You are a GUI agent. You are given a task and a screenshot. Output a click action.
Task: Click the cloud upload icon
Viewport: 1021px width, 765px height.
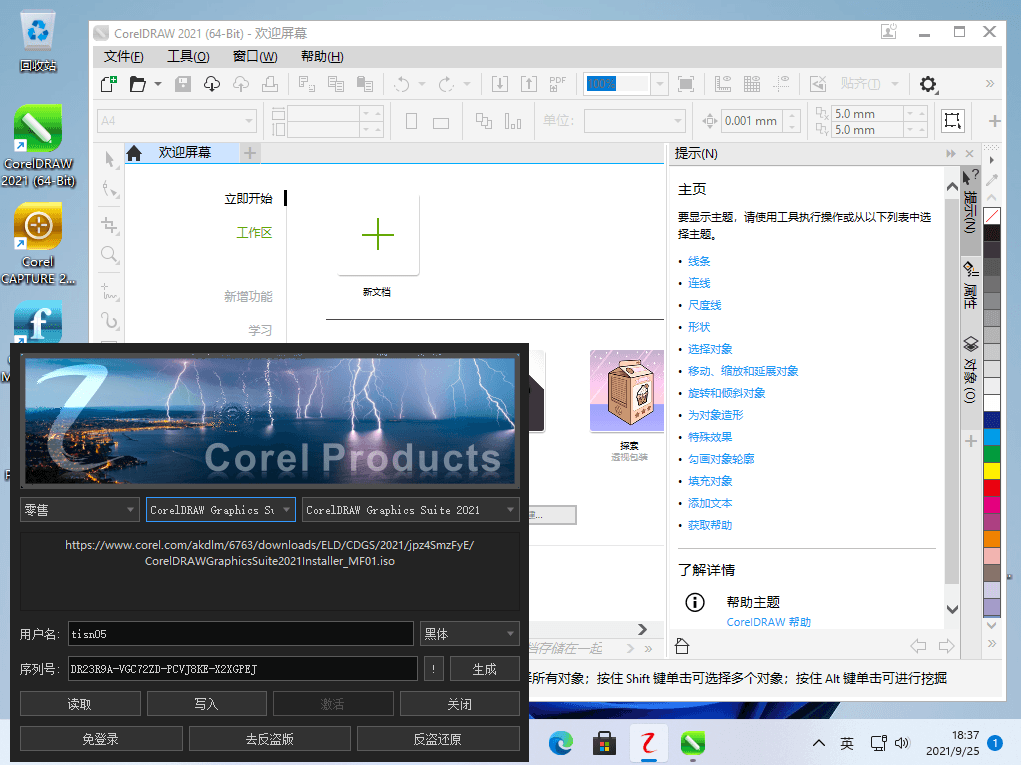click(241, 84)
